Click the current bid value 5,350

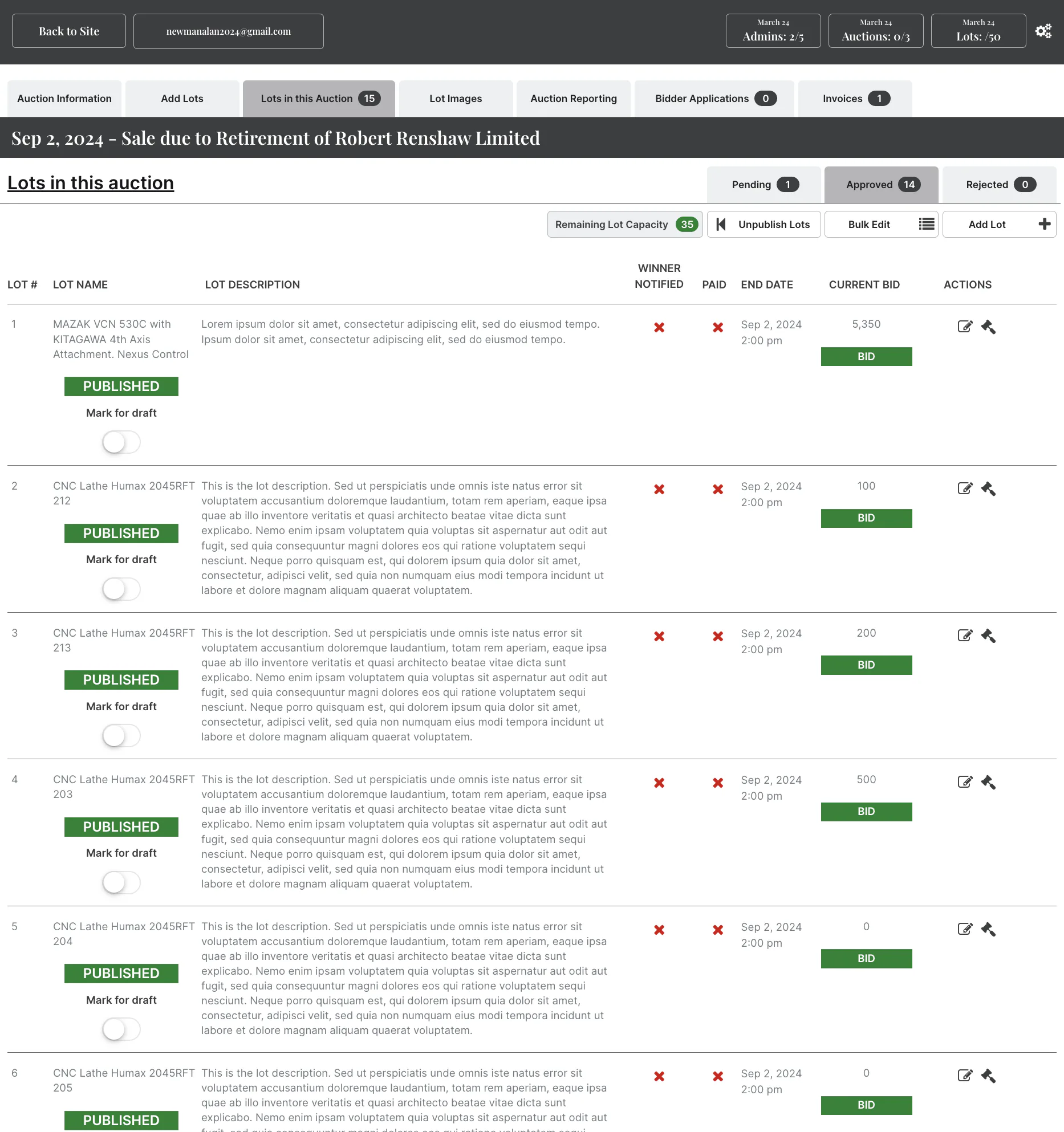(x=866, y=324)
